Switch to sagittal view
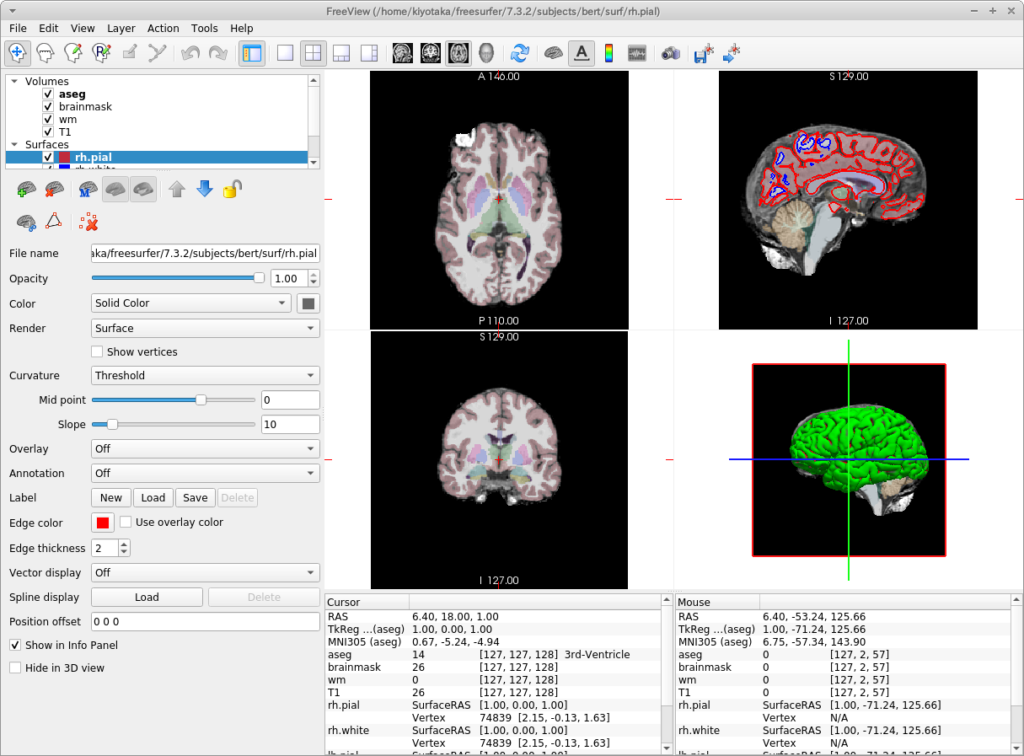 coord(403,53)
